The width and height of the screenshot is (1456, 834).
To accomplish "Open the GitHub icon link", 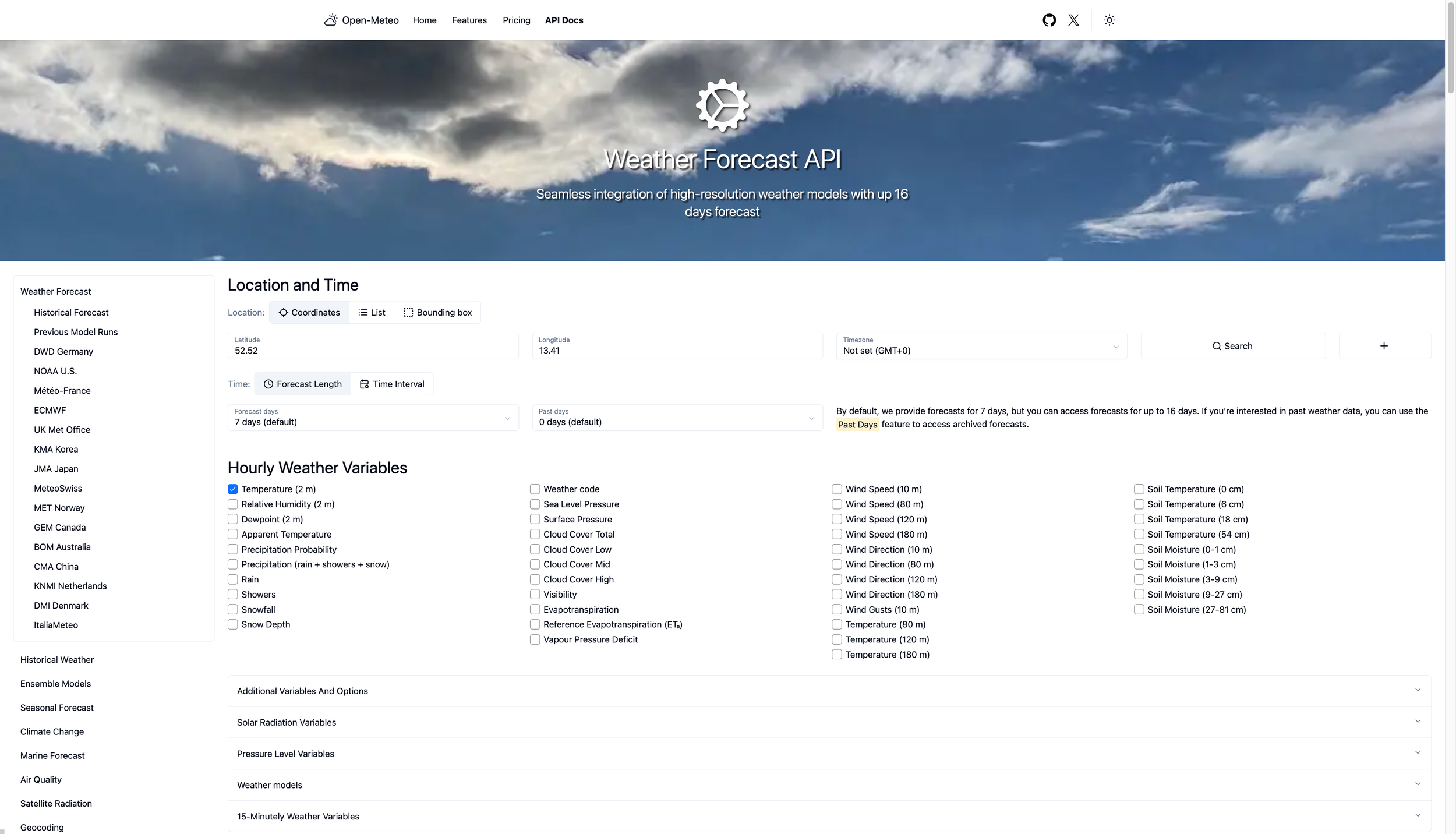I will click(1049, 20).
